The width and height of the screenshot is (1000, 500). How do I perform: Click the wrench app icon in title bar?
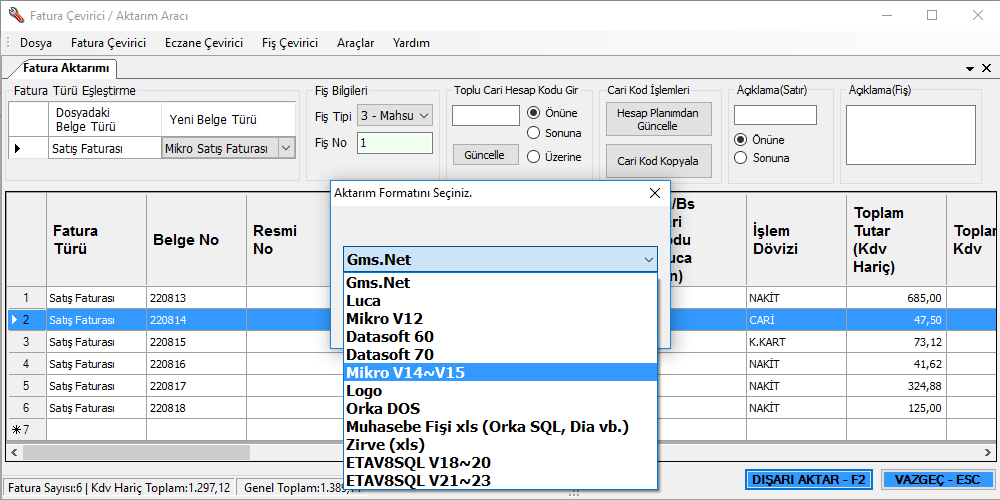16,15
